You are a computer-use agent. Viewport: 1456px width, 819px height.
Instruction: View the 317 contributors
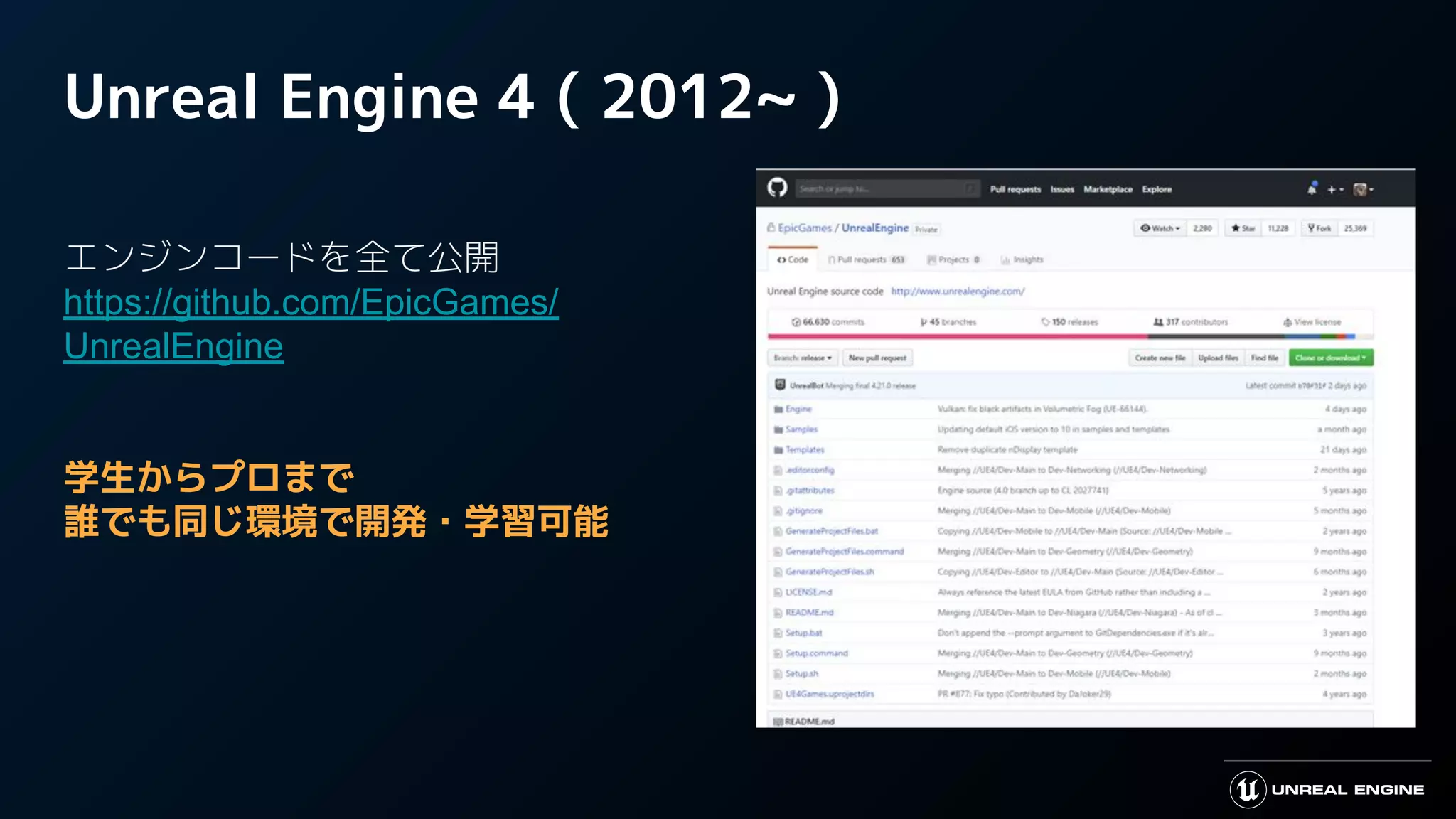(x=1191, y=322)
